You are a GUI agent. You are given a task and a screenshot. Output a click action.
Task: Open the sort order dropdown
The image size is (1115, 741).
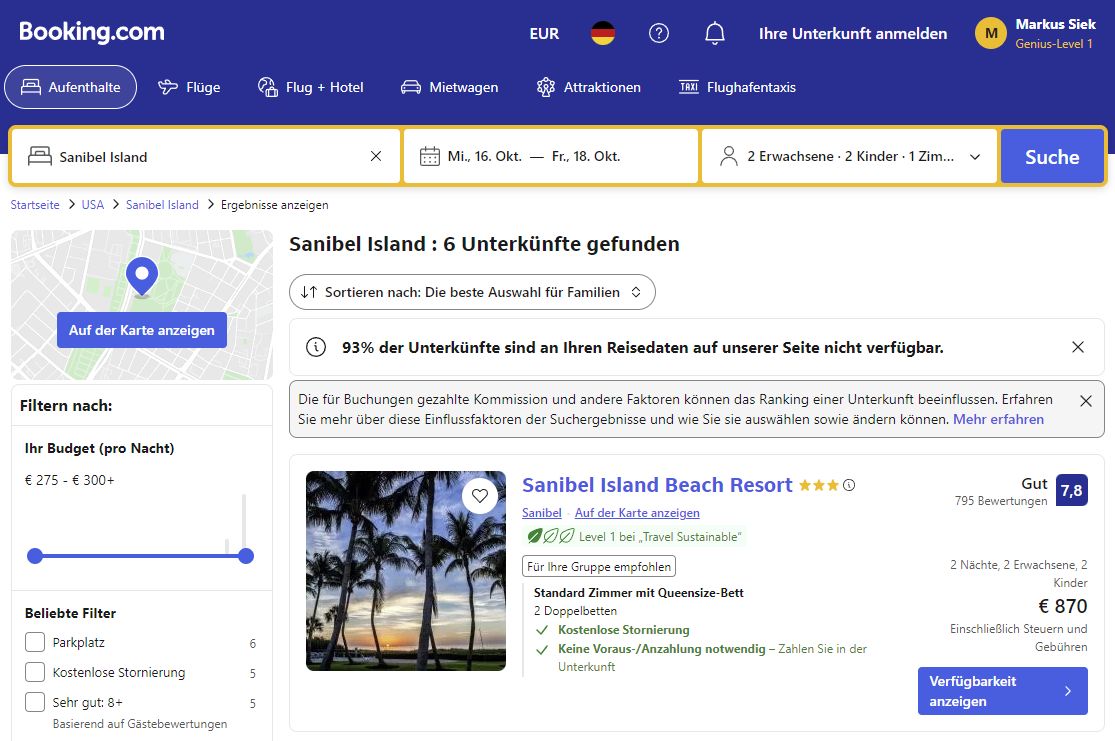tap(472, 292)
